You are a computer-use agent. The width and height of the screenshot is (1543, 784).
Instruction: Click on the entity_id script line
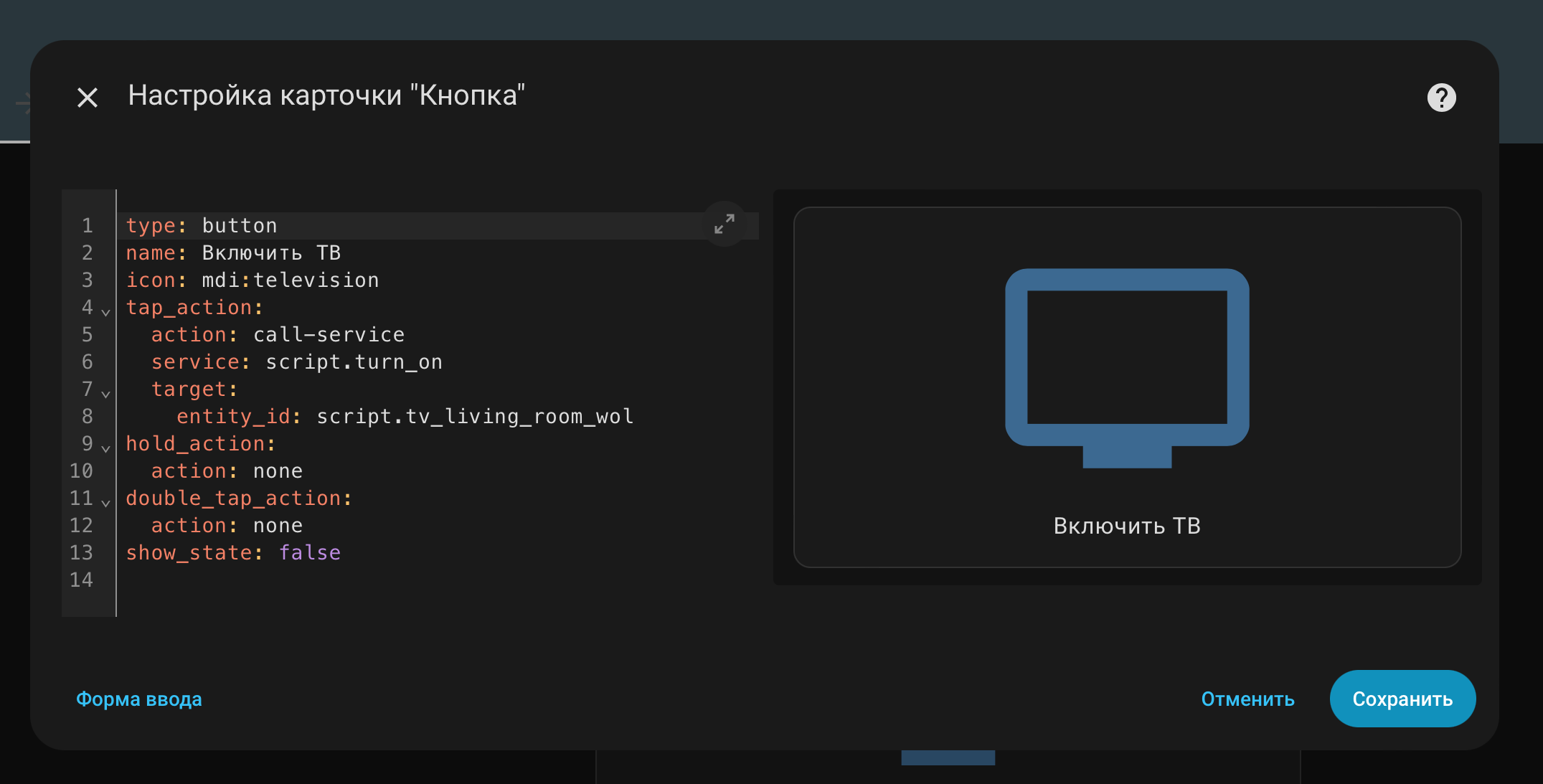click(474, 416)
